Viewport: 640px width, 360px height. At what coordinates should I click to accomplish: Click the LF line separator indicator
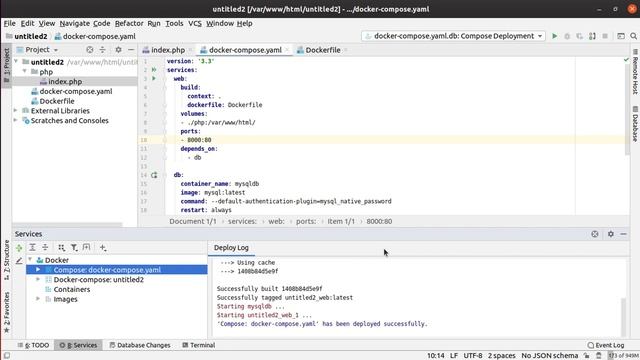[x=454, y=356]
